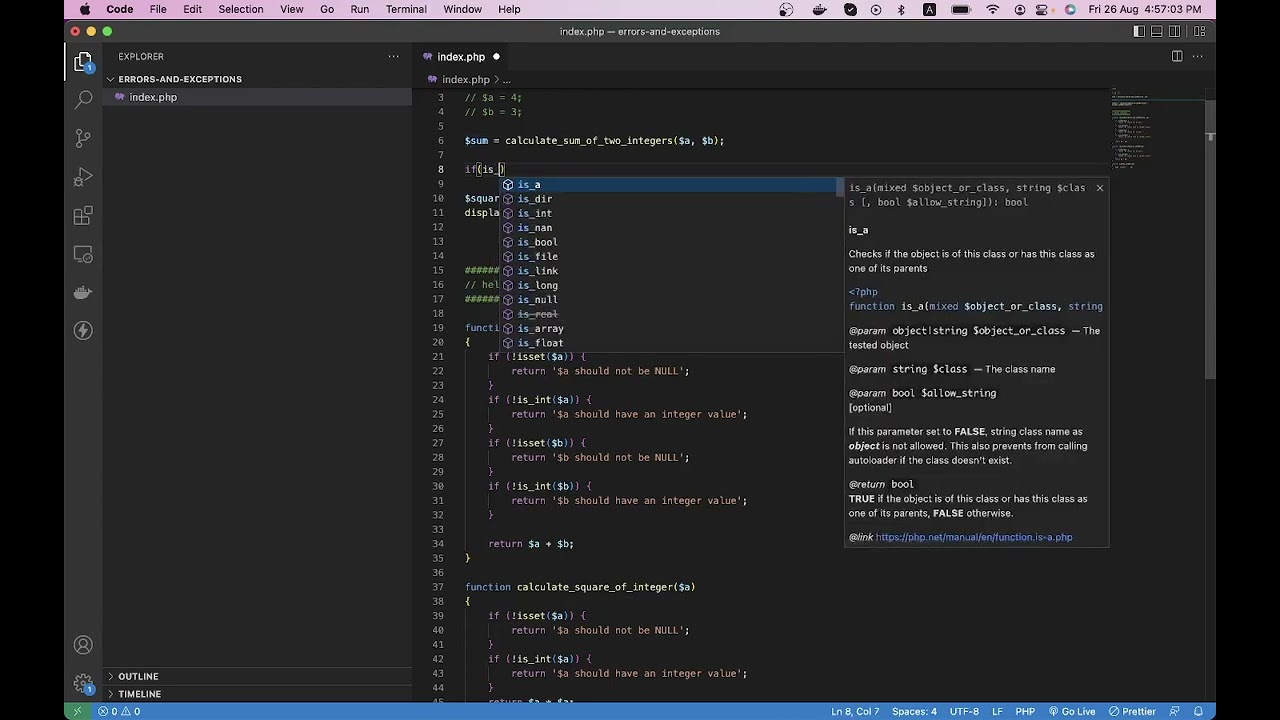The width and height of the screenshot is (1280, 720).
Task: Go to line via Ln 8, Col 7
Action: [855, 711]
